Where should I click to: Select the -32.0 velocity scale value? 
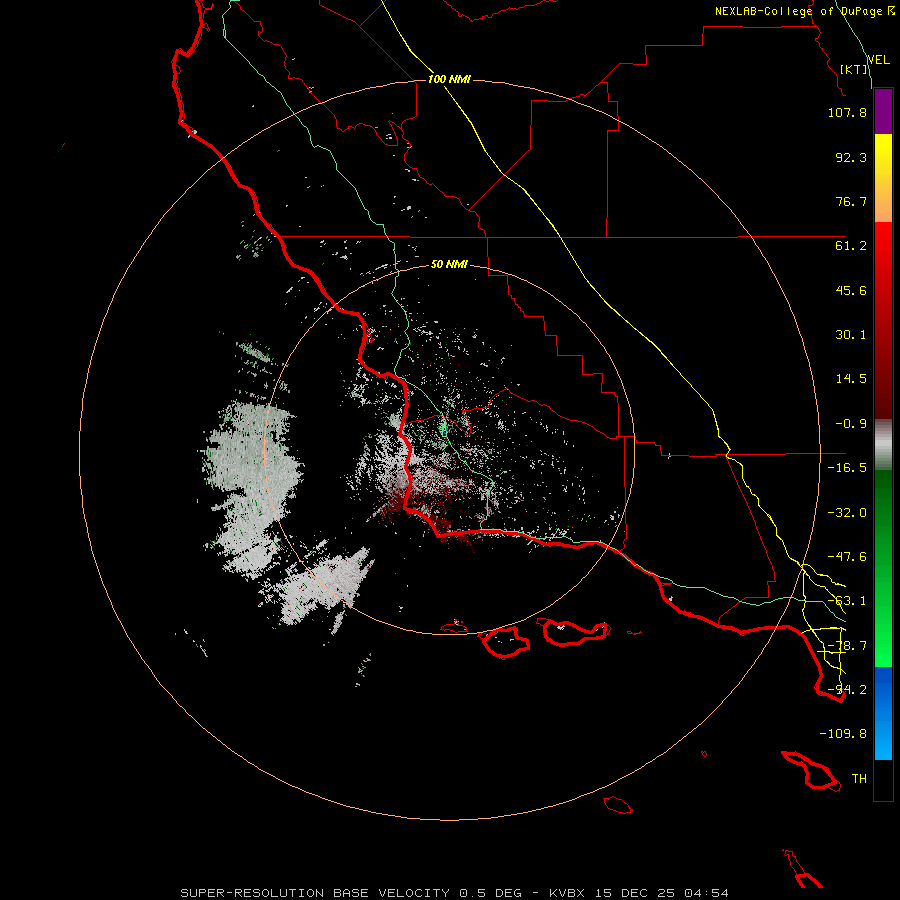coord(847,513)
